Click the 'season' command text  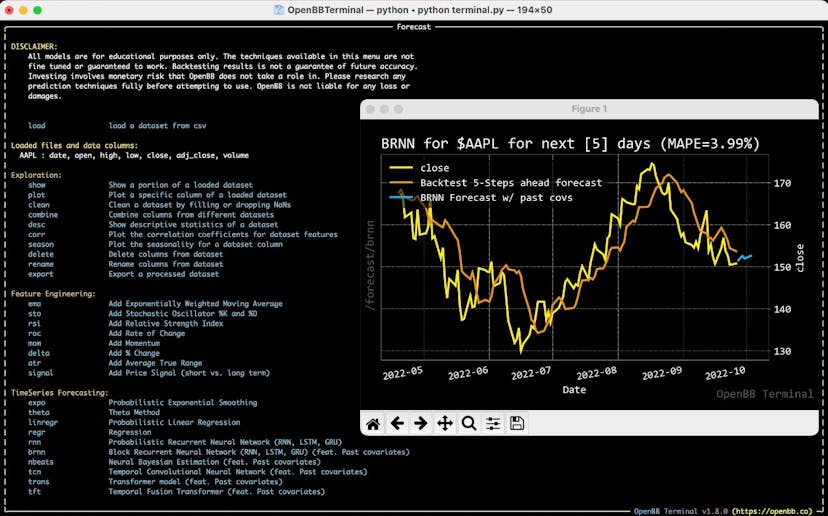click(41, 245)
